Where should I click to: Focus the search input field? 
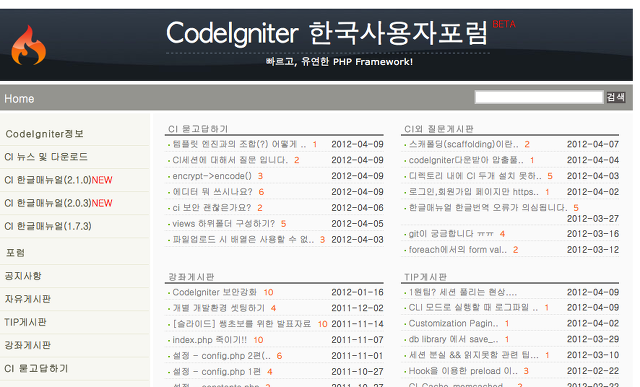click(x=539, y=97)
